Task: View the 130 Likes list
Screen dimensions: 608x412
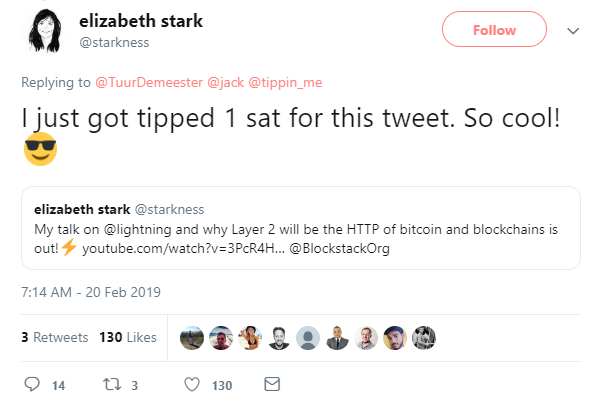Action: pyautogui.click(x=128, y=338)
